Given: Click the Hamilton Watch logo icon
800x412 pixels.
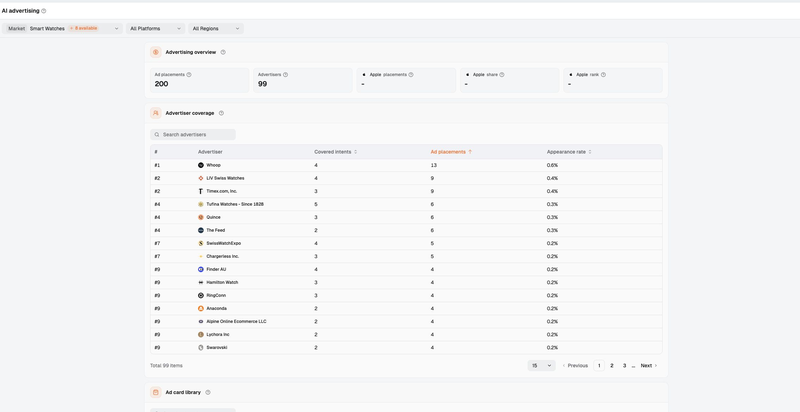Looking at the screenshot, I should coord(201,282).
